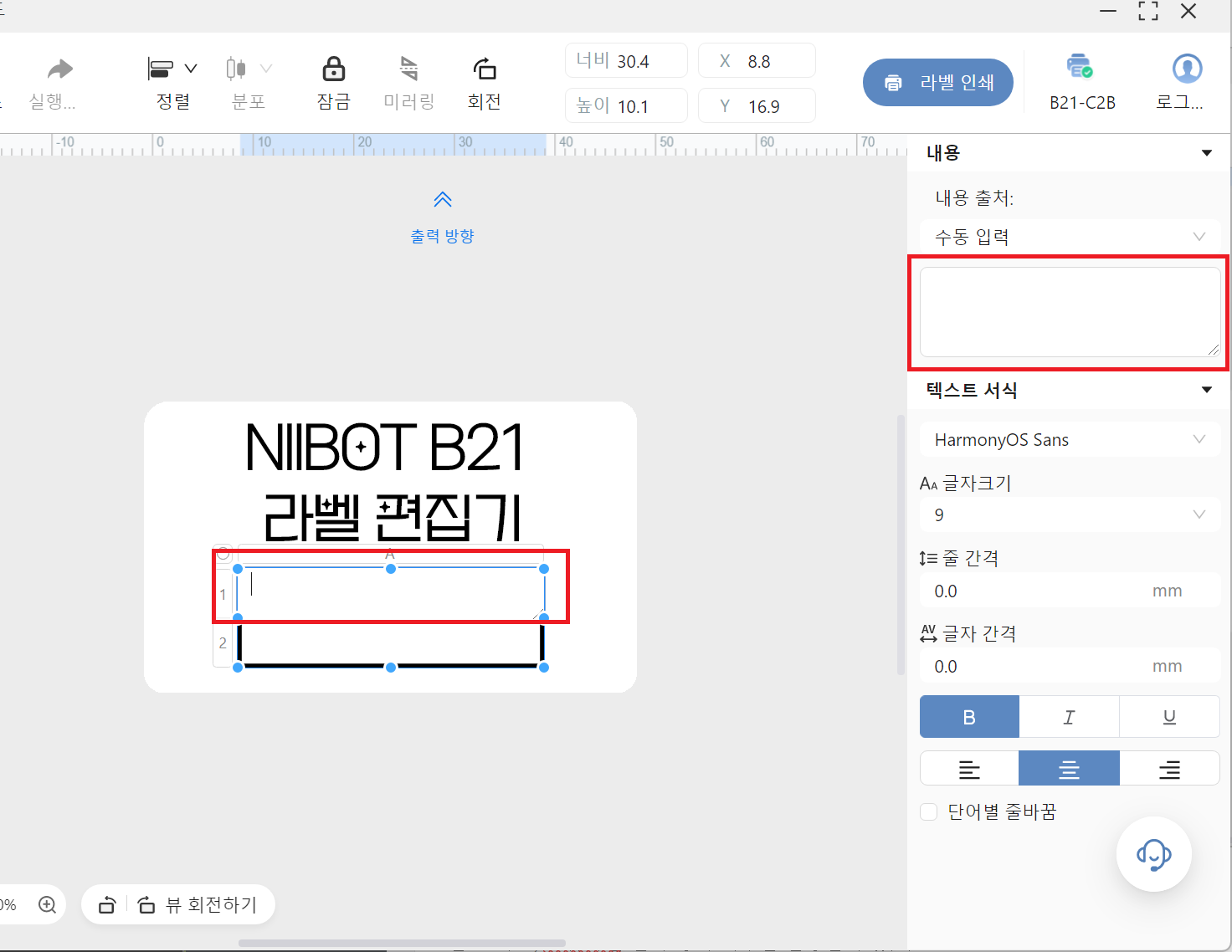Align text left
Screen dimensions: 1232x952
click(969, 769)
